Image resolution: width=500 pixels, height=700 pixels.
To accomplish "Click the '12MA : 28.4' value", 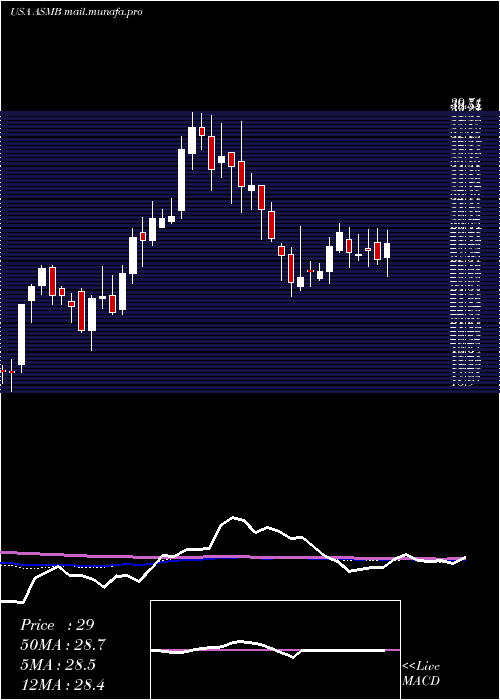I will [63, 684].
